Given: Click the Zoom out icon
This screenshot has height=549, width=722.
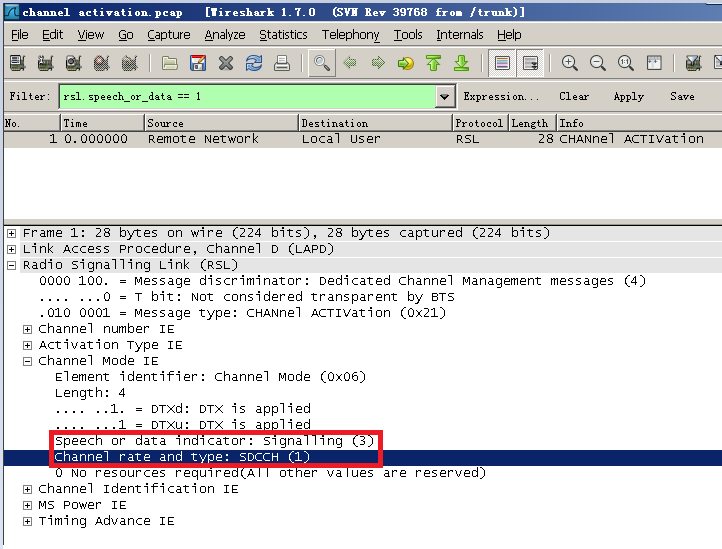Looking at the screenshot, I should click(598, 63).
